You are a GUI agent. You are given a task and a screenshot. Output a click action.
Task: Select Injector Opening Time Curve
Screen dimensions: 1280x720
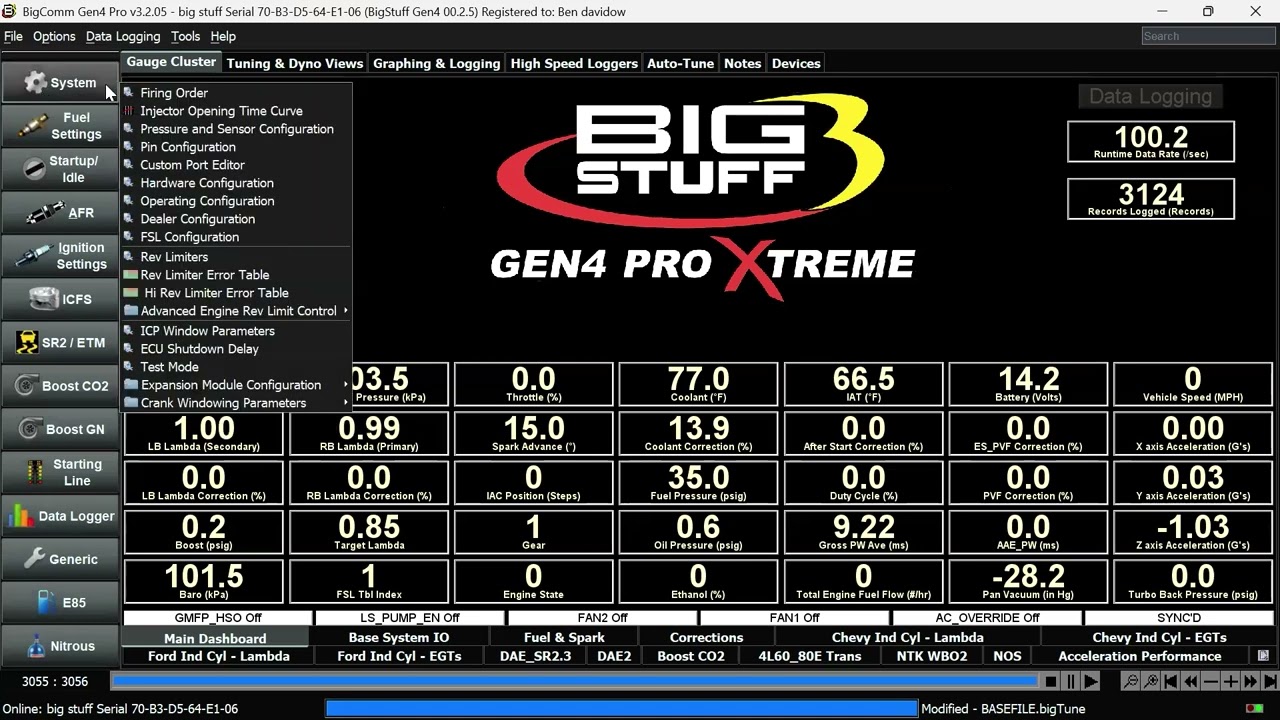pos(236,111)
